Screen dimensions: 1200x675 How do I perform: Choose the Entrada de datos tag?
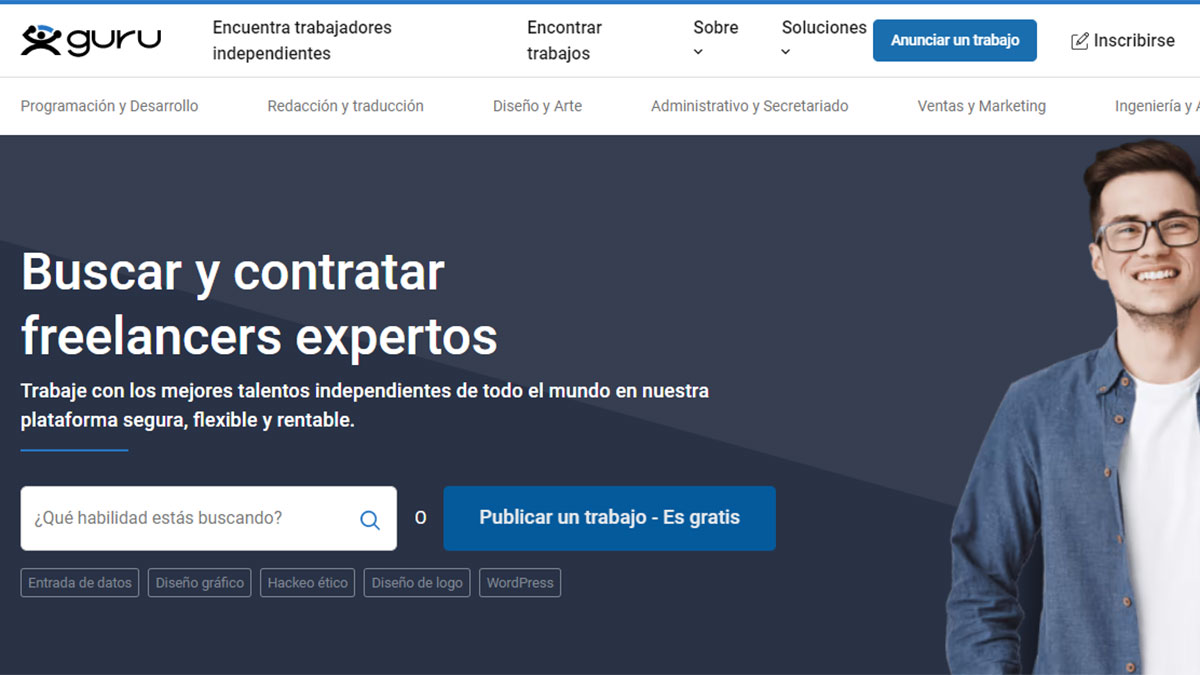pos(80,583)
